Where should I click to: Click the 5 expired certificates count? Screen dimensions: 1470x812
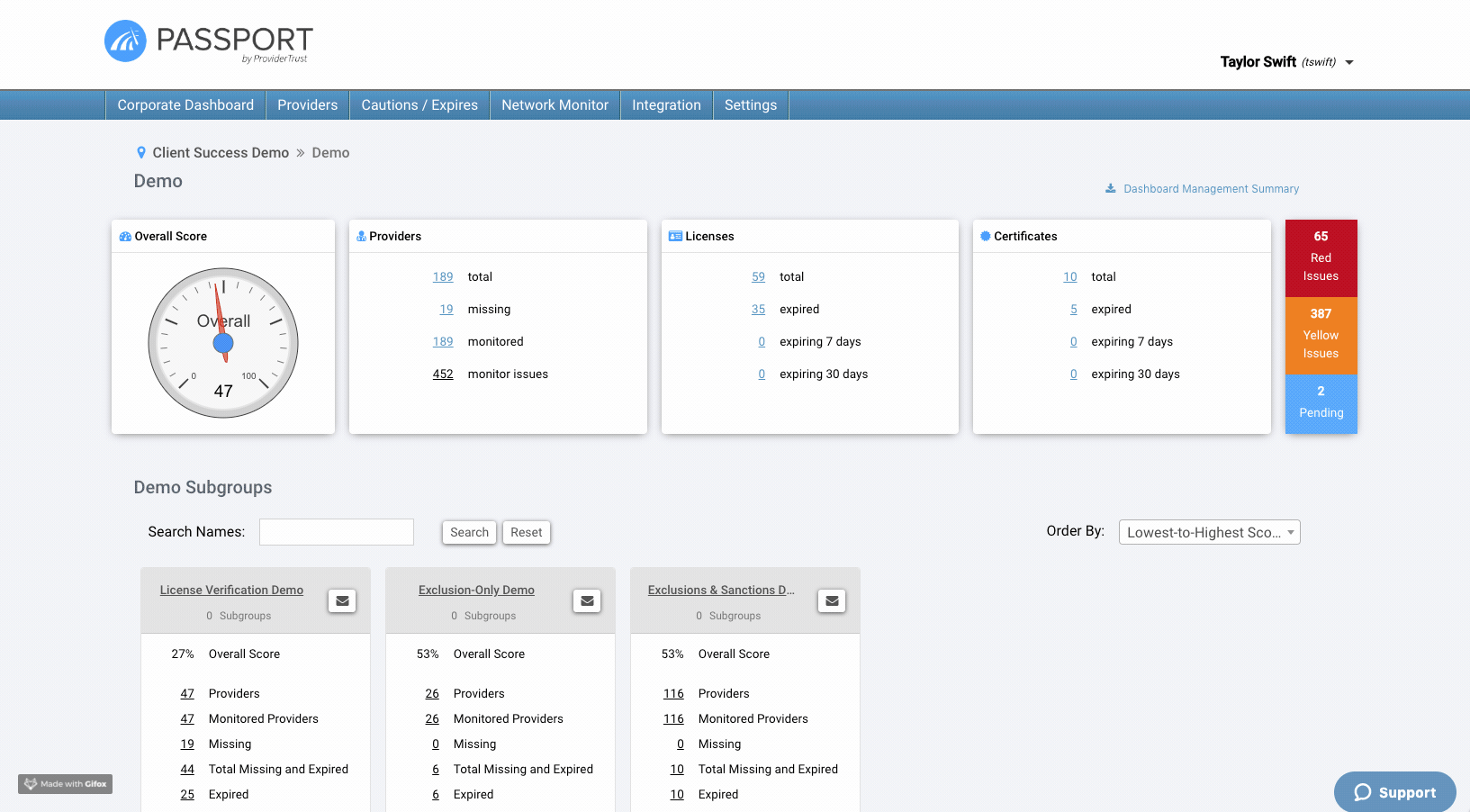1074,310
